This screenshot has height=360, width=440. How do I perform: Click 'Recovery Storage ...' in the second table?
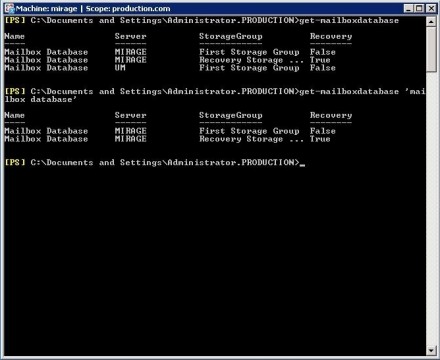[x=251, y=139]
